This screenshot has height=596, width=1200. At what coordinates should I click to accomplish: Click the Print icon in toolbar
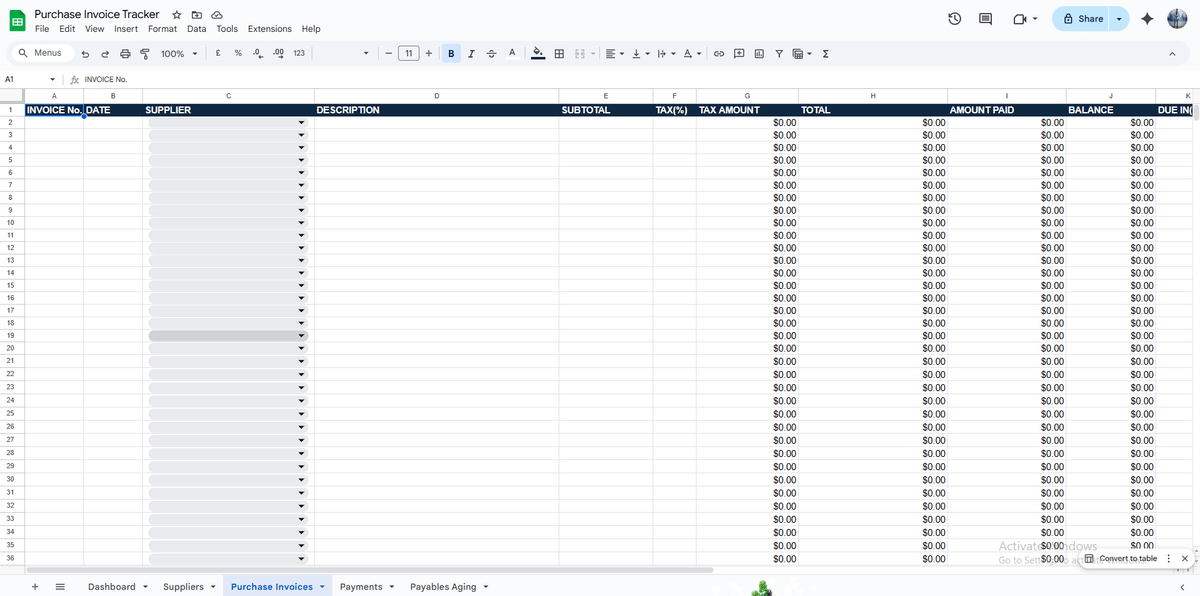[x=125, y=54]
